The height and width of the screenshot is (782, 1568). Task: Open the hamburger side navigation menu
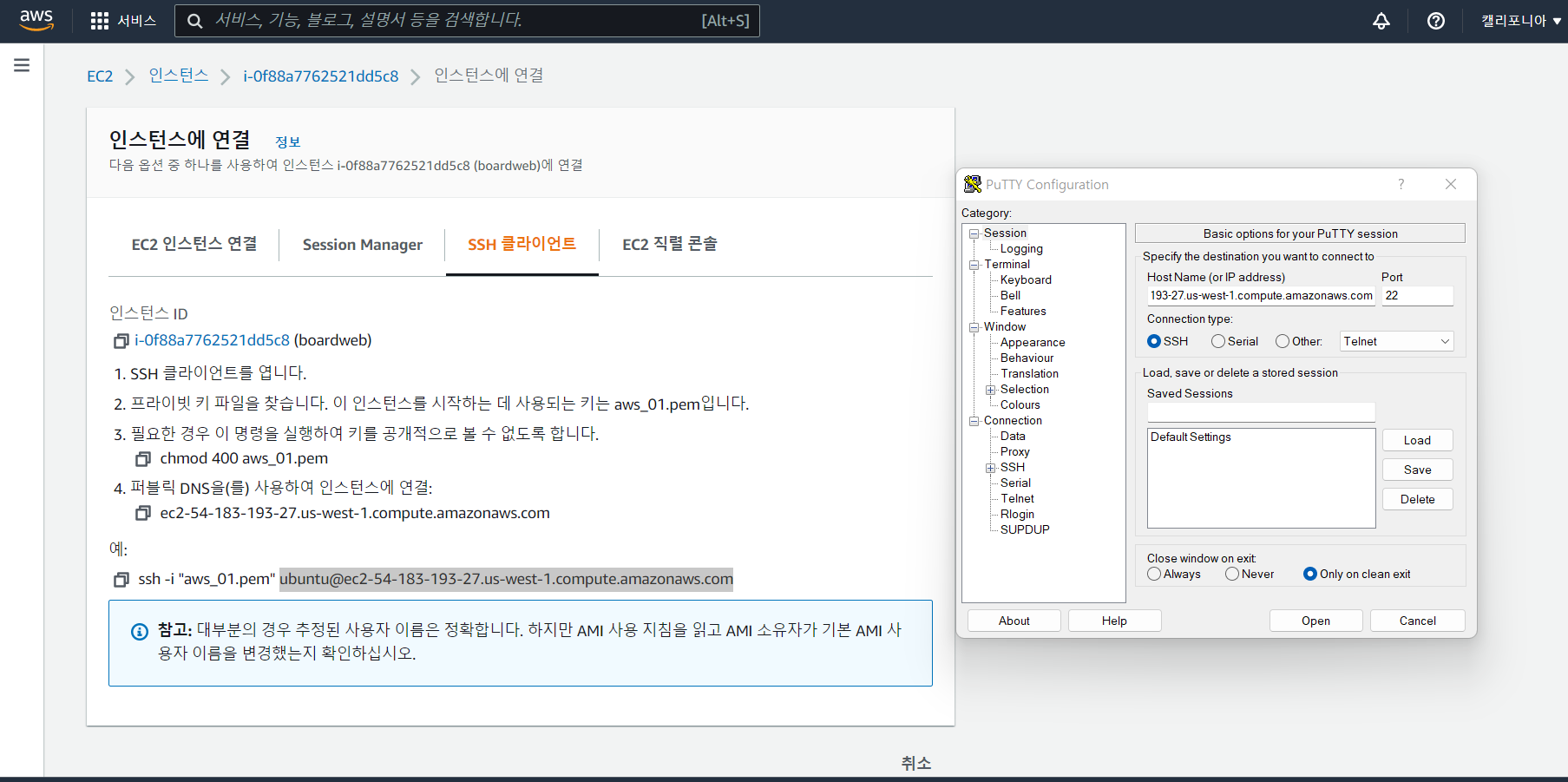tap(22, 65)
